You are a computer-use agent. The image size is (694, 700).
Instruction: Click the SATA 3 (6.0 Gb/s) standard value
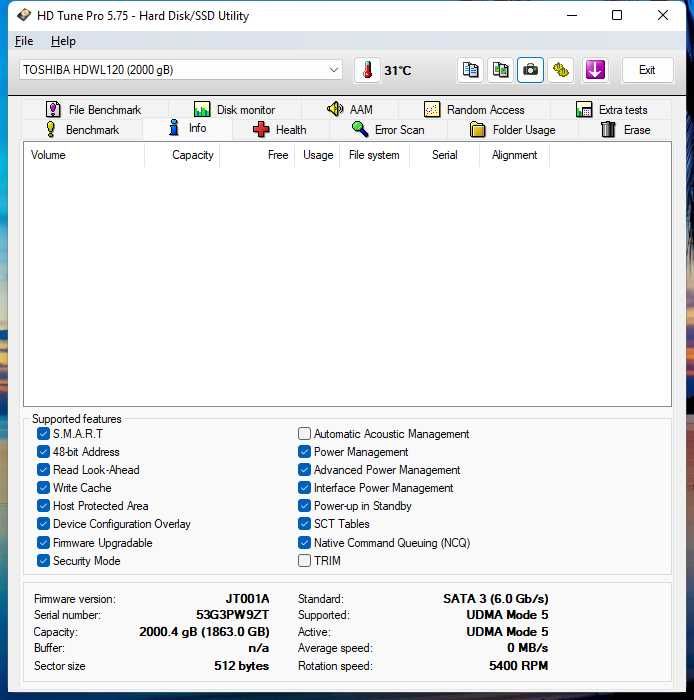point(496,599)
